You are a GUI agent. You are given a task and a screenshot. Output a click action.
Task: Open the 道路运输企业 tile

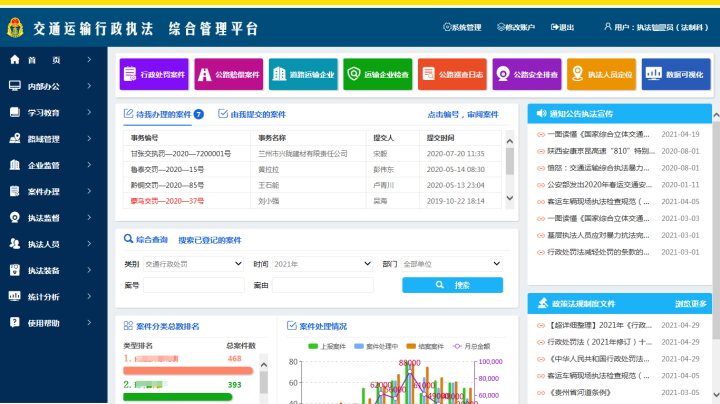303,74
